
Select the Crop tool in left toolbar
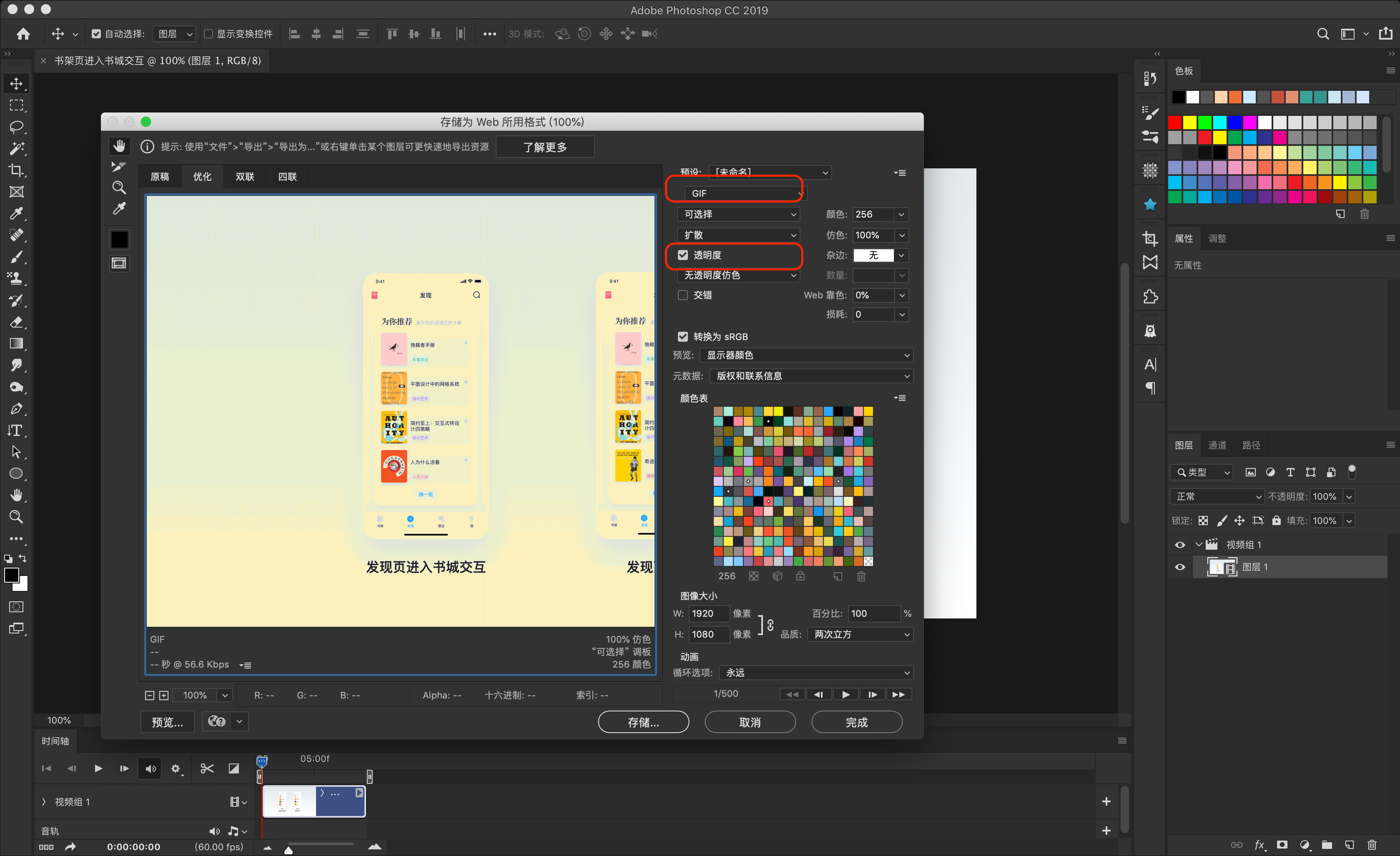pos(17,170)
